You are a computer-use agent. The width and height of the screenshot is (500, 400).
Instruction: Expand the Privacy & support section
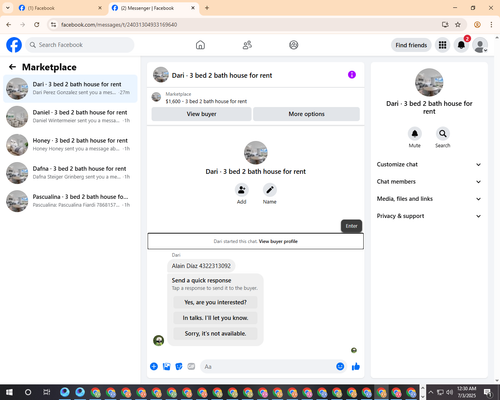(x=429, y=216)
